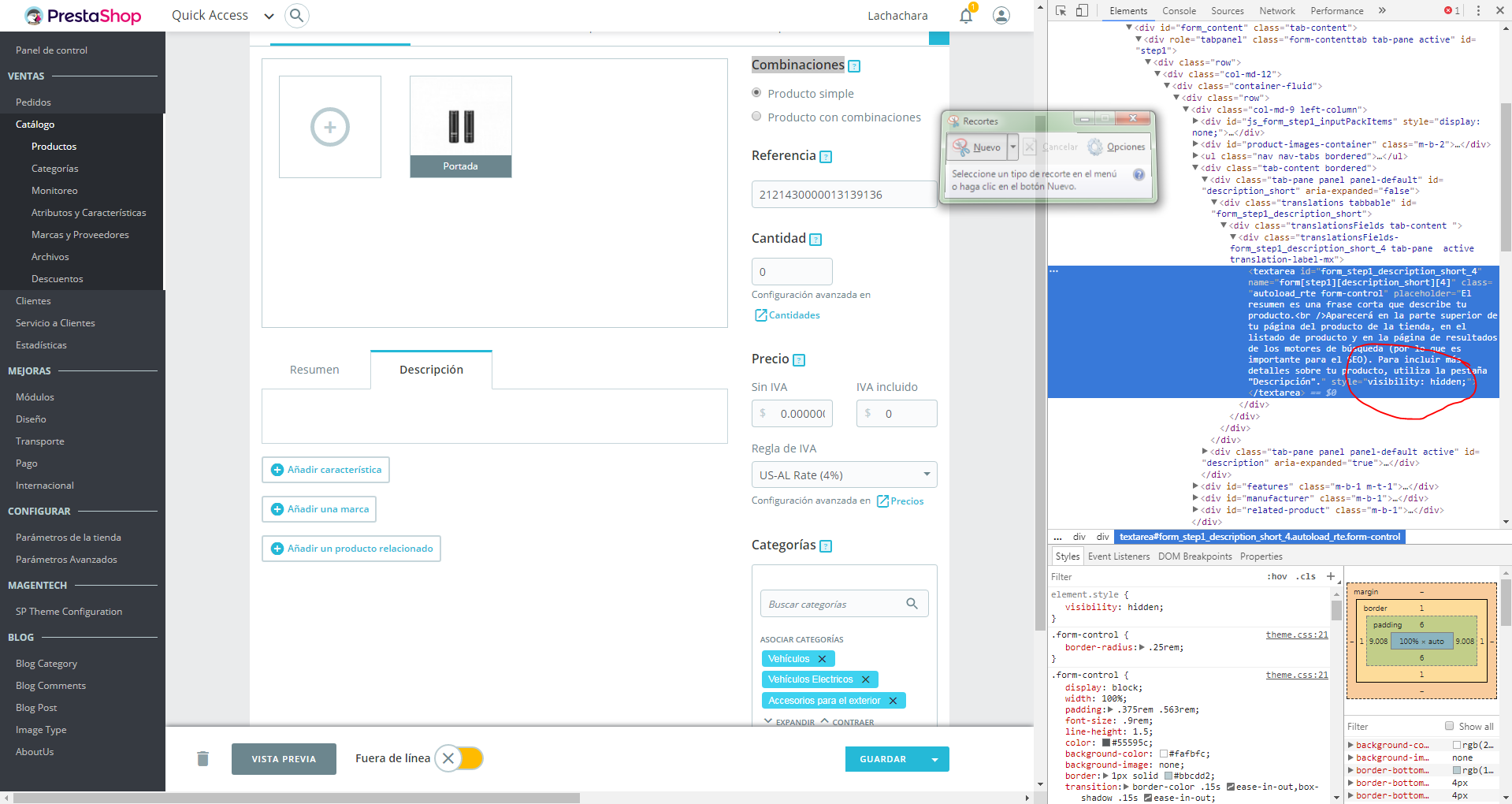
Task: Switch to the Resumen tab
Action: pos(314,370)
